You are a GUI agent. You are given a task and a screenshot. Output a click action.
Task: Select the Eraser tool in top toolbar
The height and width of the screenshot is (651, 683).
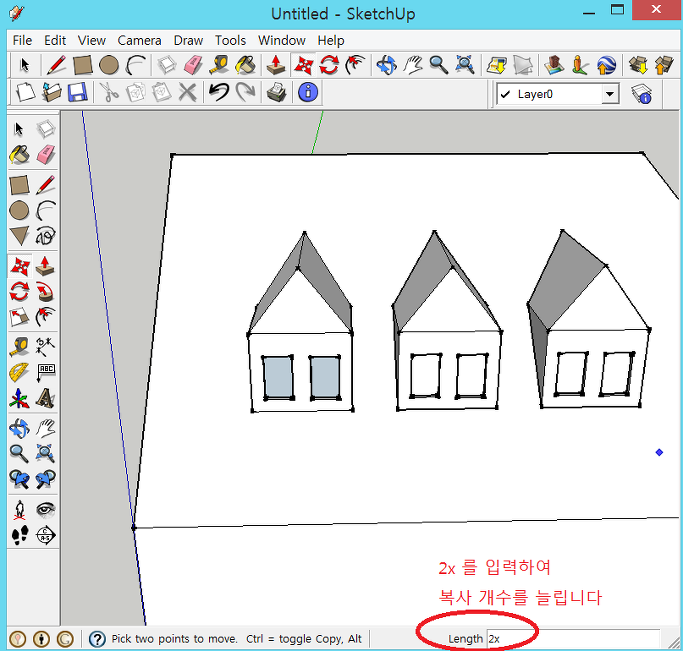(193, 65)
